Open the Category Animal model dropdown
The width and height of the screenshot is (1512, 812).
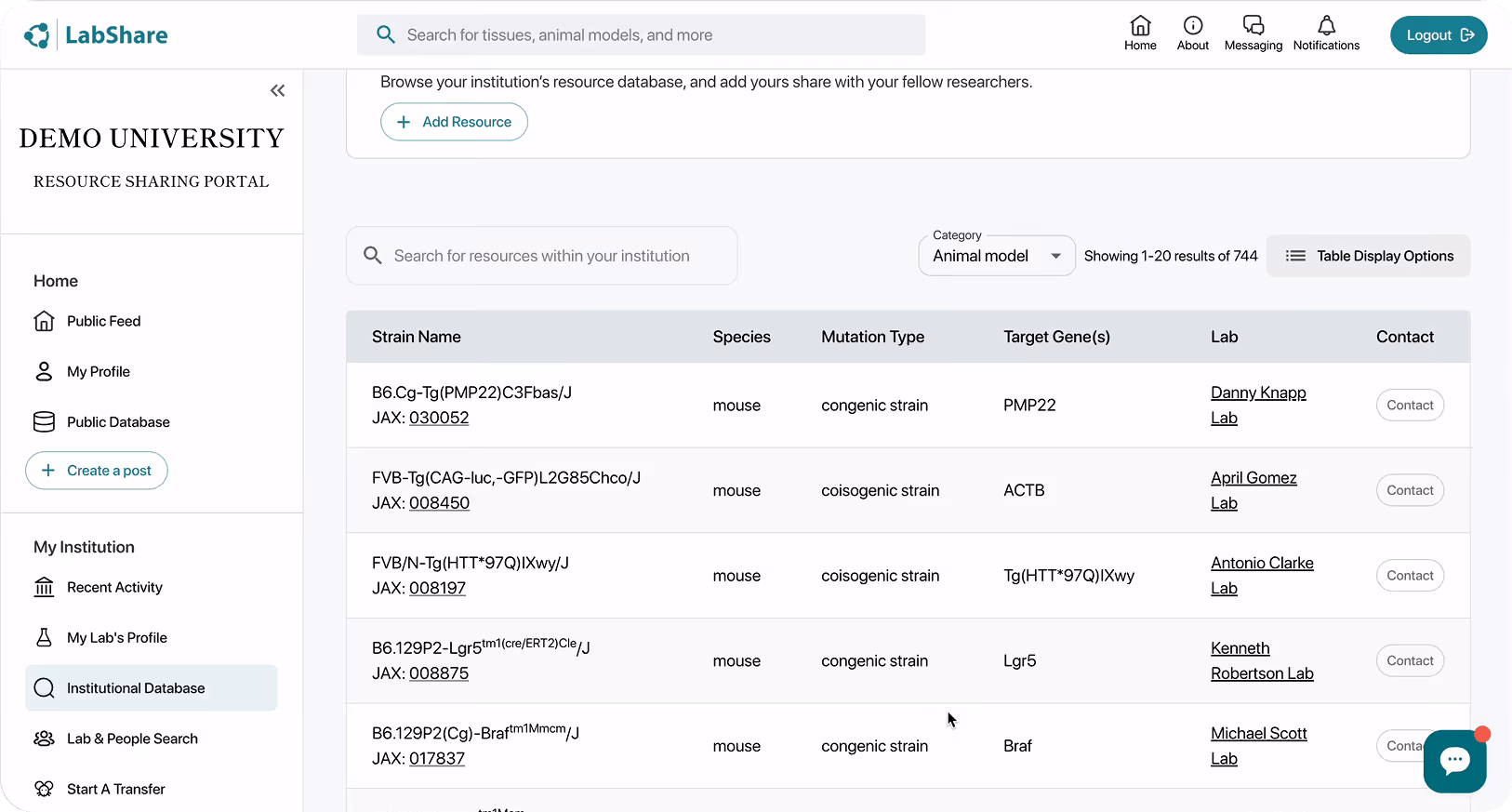[x=997, y=256]
